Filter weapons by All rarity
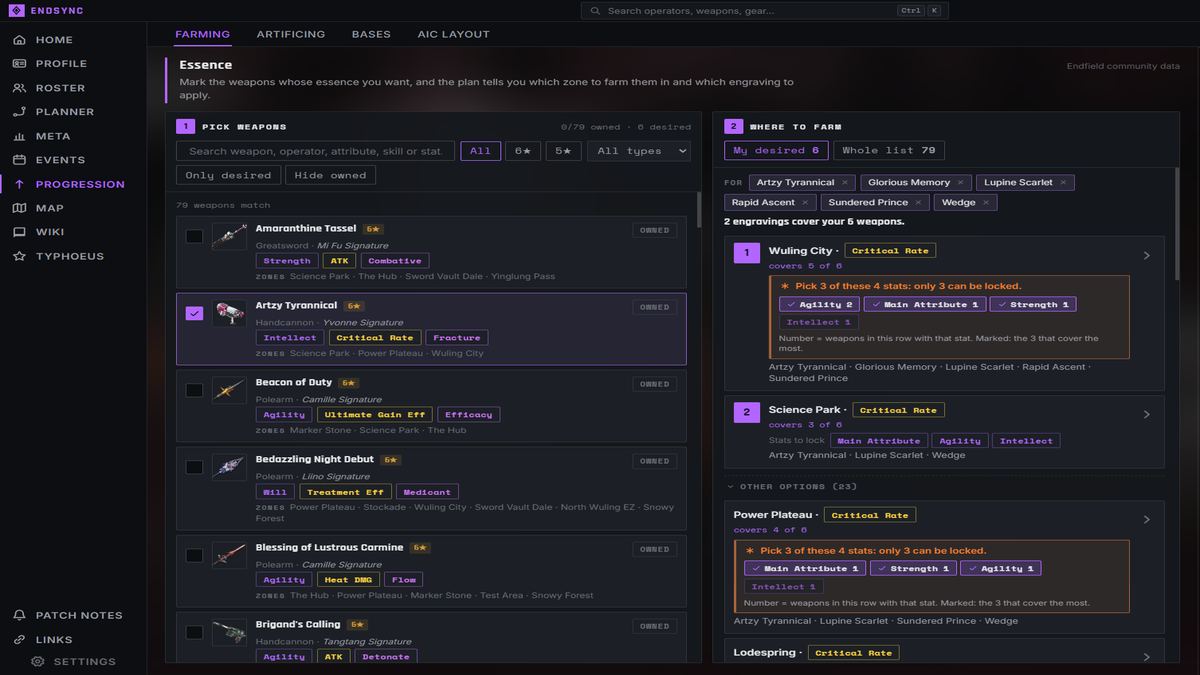 [x=481, y=151]
